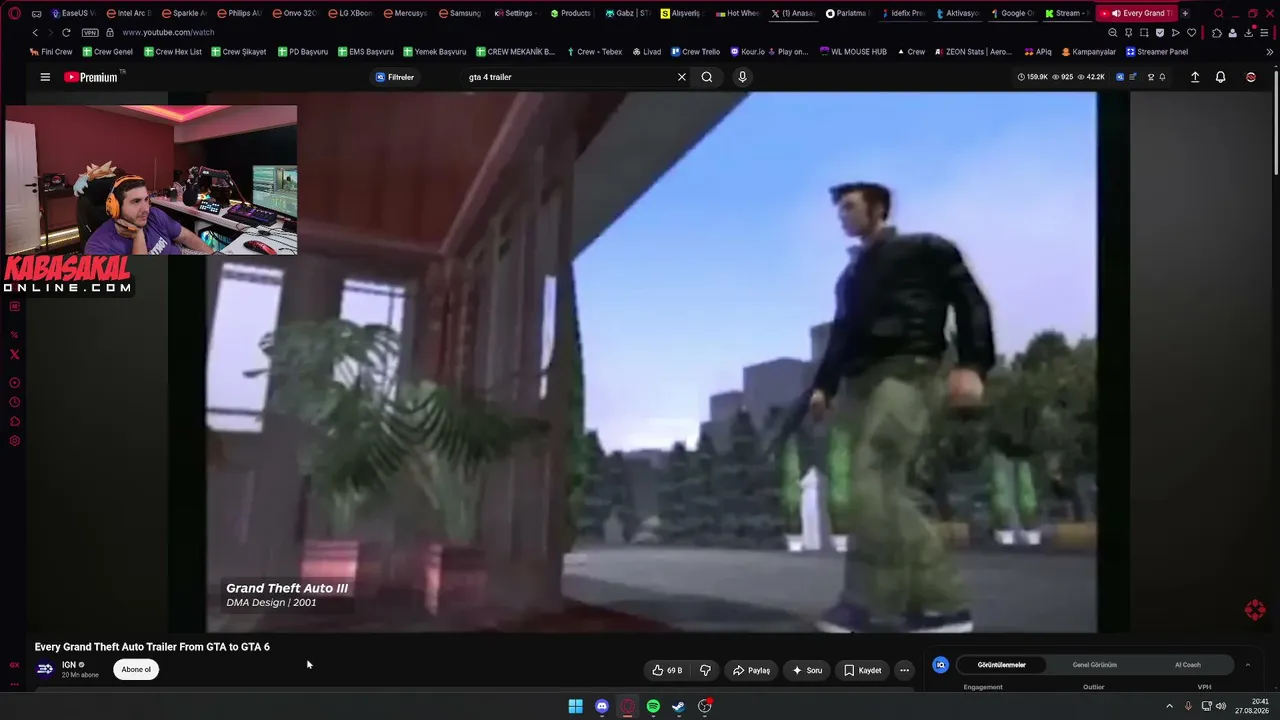Go to YouTube Premium home logo
Screen dimensions: 1280x720
91,77
